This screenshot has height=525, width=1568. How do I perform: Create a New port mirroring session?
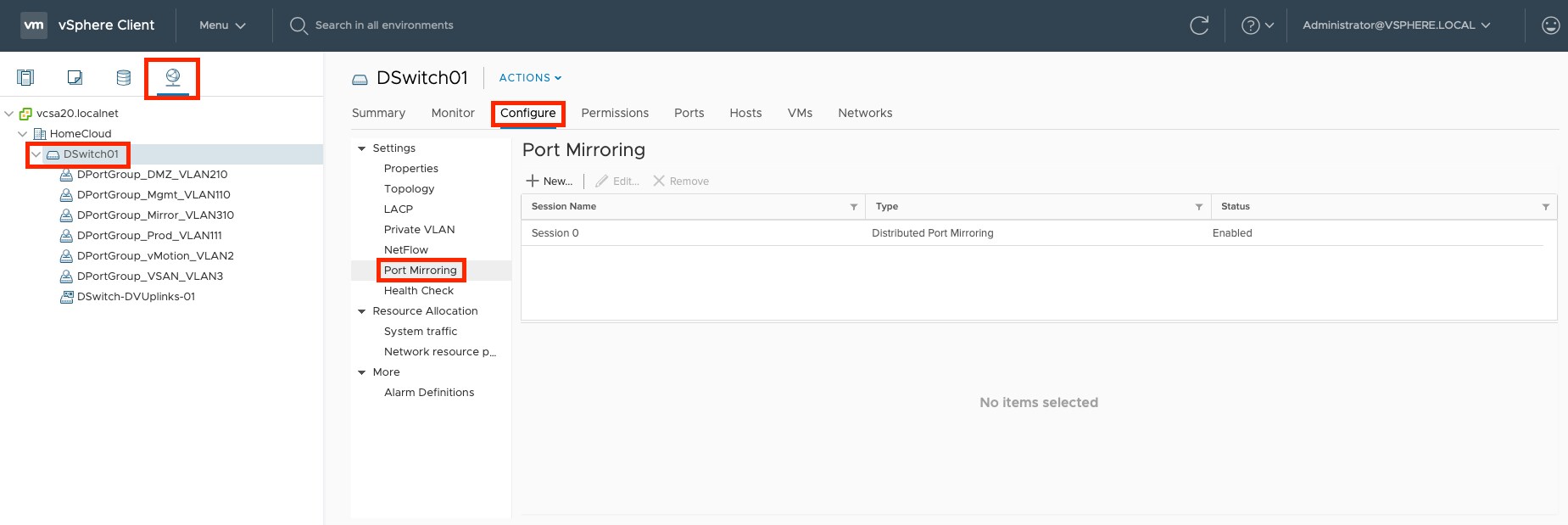[550, 181]
